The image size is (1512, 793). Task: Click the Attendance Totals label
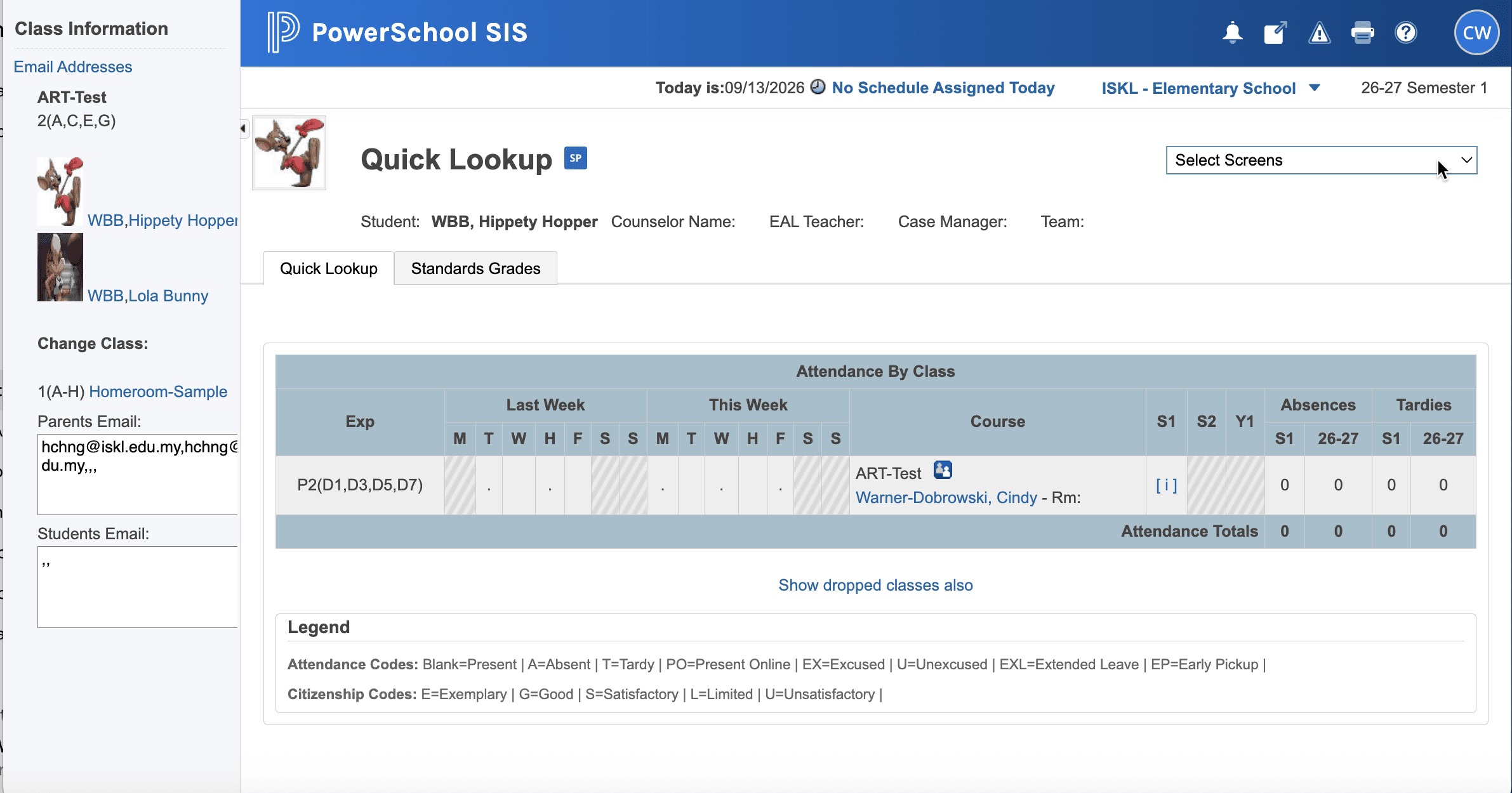(1189, 531)
